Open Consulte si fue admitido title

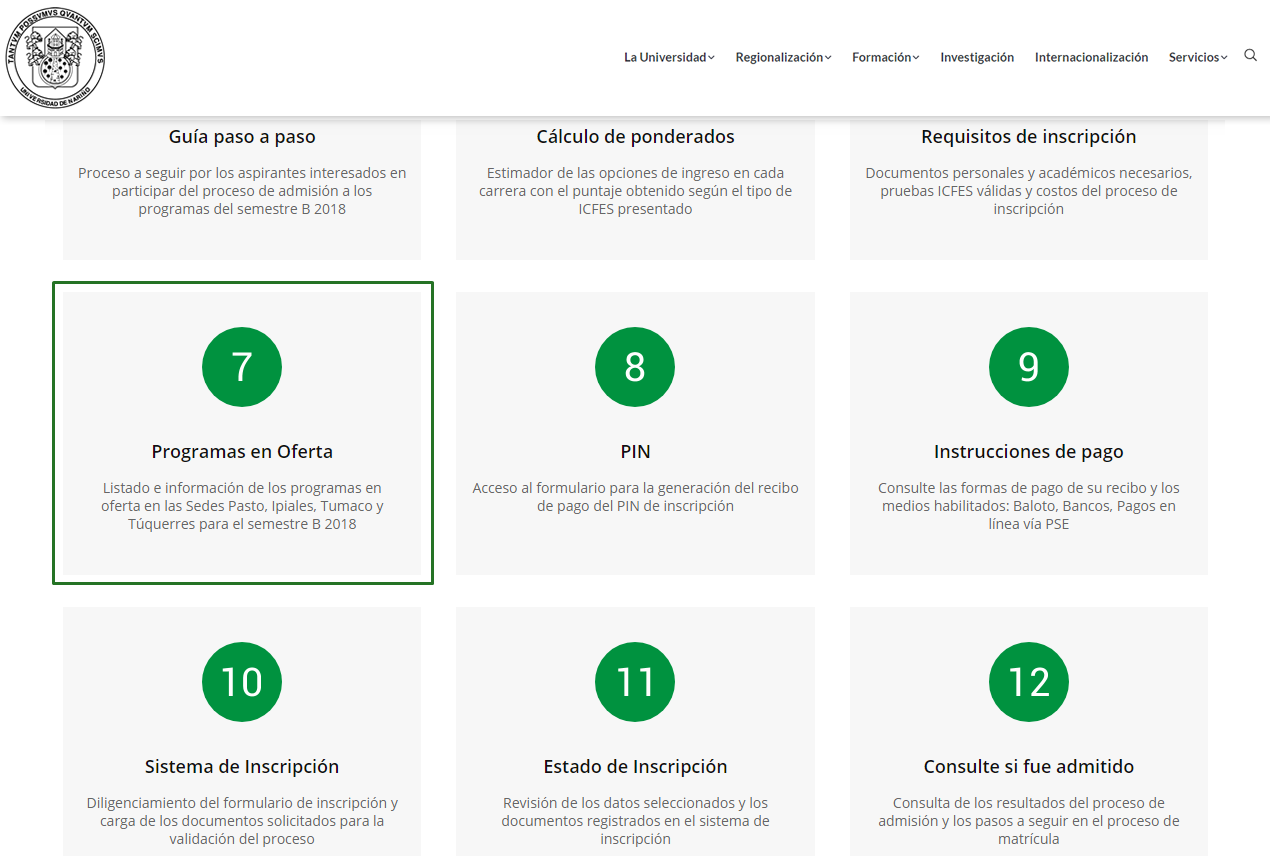click(x=1029, y=766)
